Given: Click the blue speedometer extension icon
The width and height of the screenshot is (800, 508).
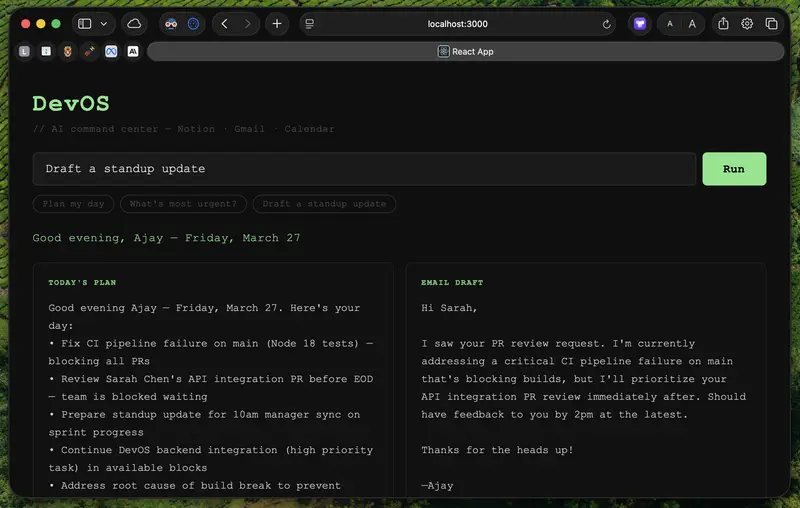Looking at the screenshot, I should tap(193, 24).
